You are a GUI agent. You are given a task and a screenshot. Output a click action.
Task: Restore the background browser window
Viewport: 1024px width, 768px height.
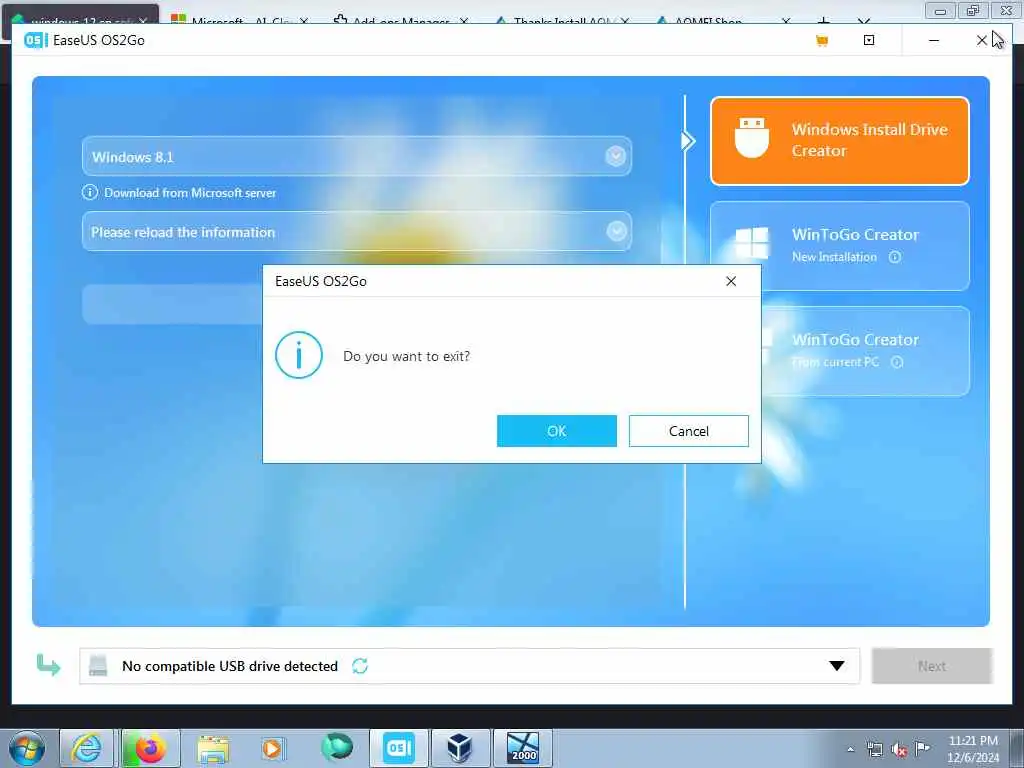(973, 10)
